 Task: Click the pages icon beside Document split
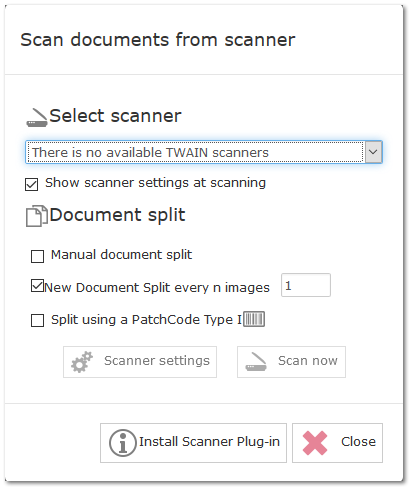click(37, 216)
